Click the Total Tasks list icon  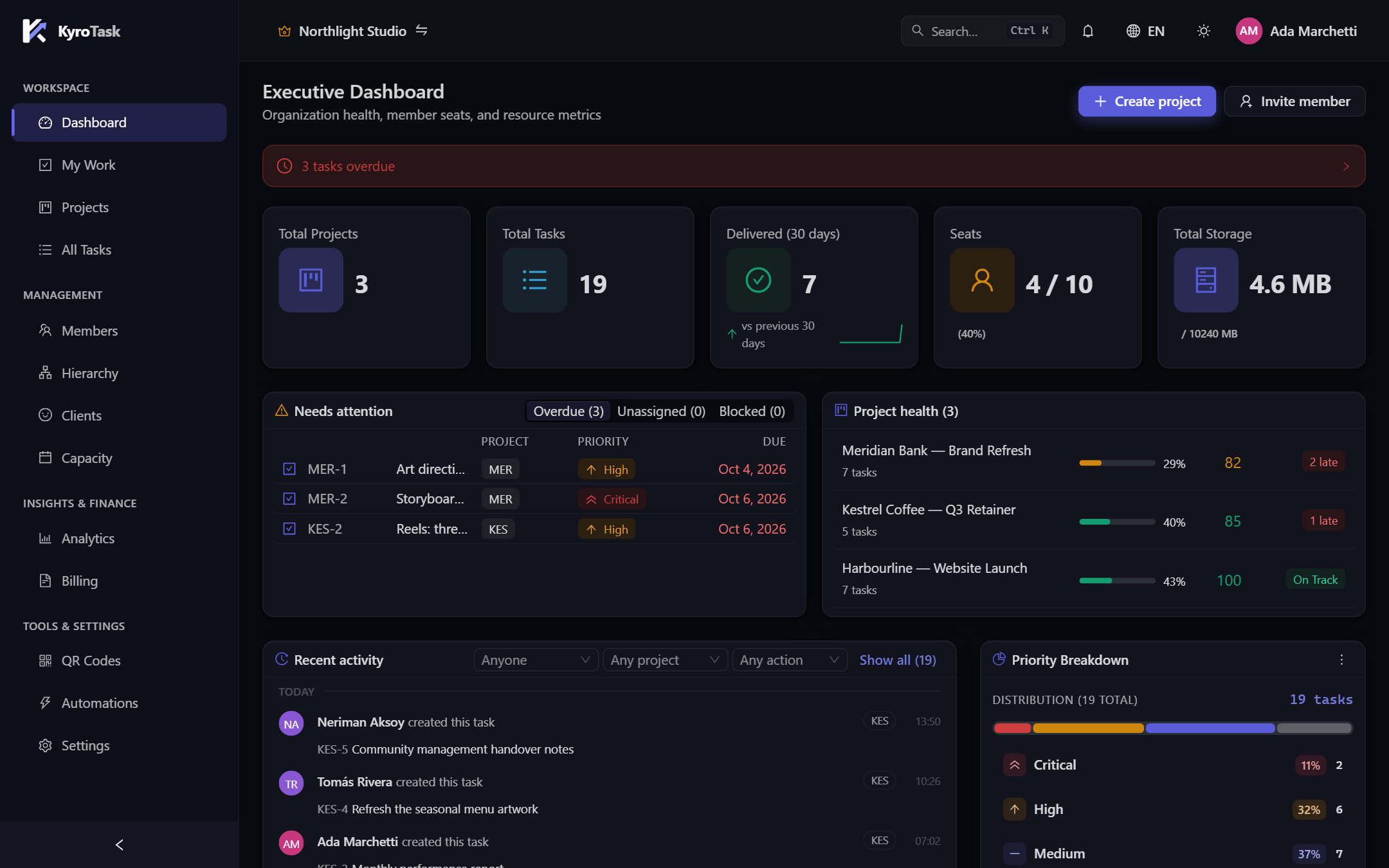(534, 280)
